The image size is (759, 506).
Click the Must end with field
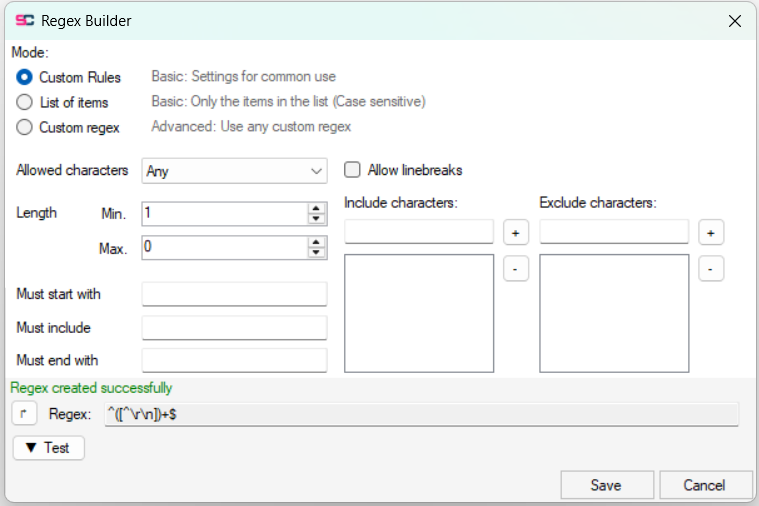(x=234, y=360)
